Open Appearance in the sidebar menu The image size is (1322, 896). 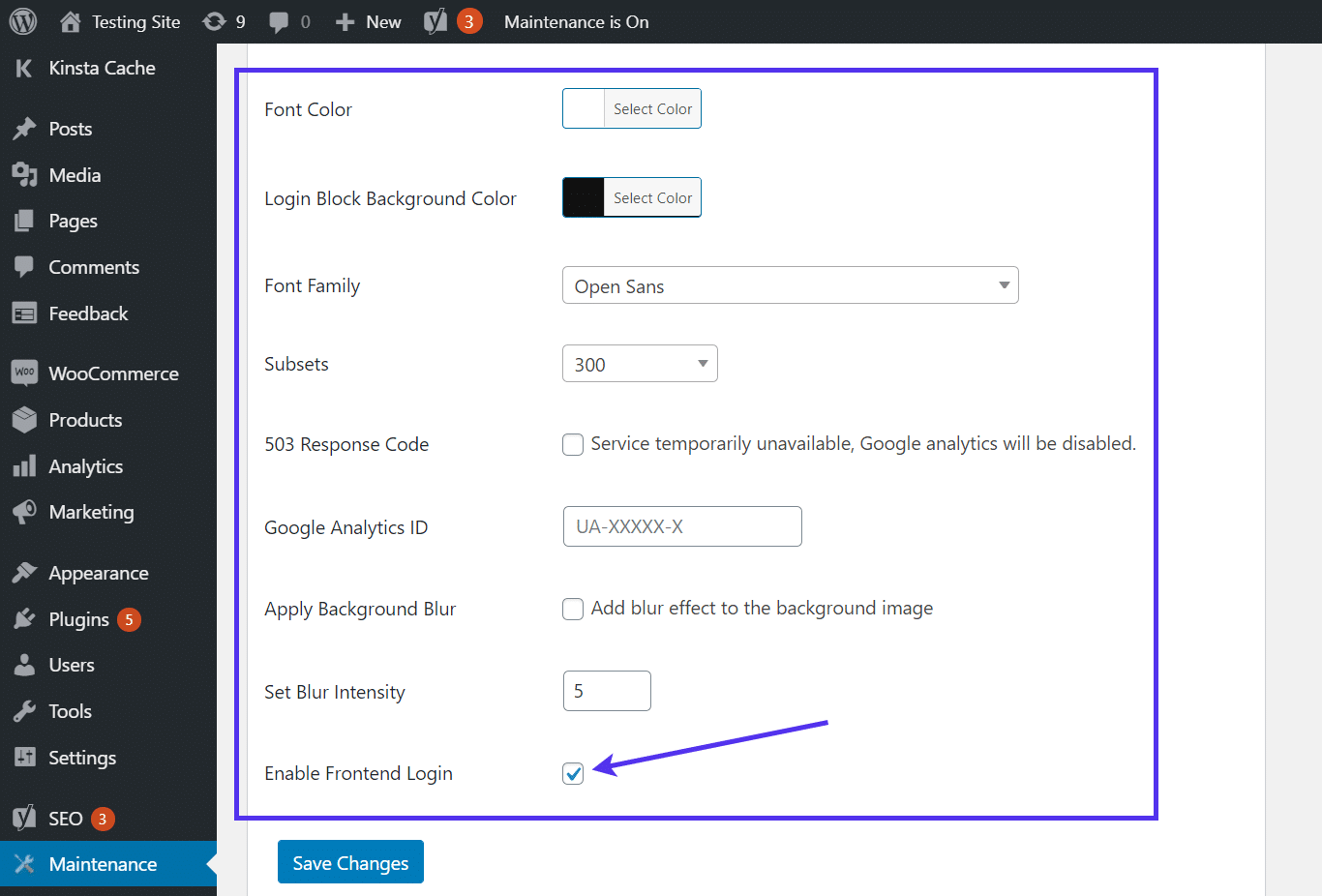(98, 573)
